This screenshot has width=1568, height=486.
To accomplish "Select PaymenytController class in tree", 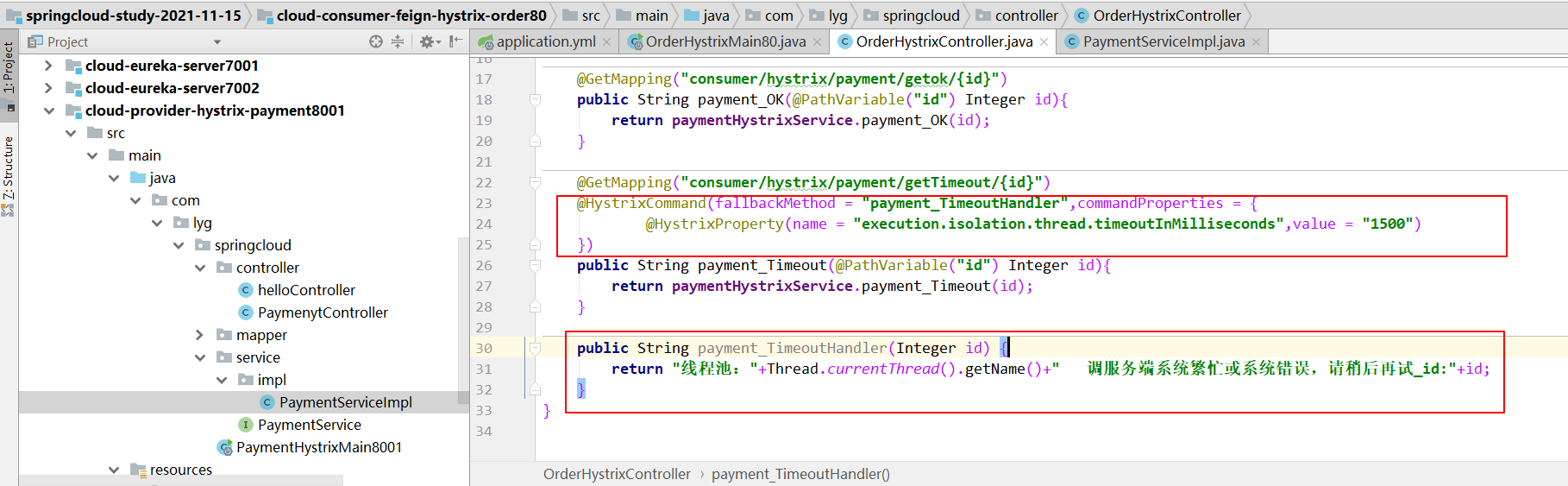I will point(323,312).
